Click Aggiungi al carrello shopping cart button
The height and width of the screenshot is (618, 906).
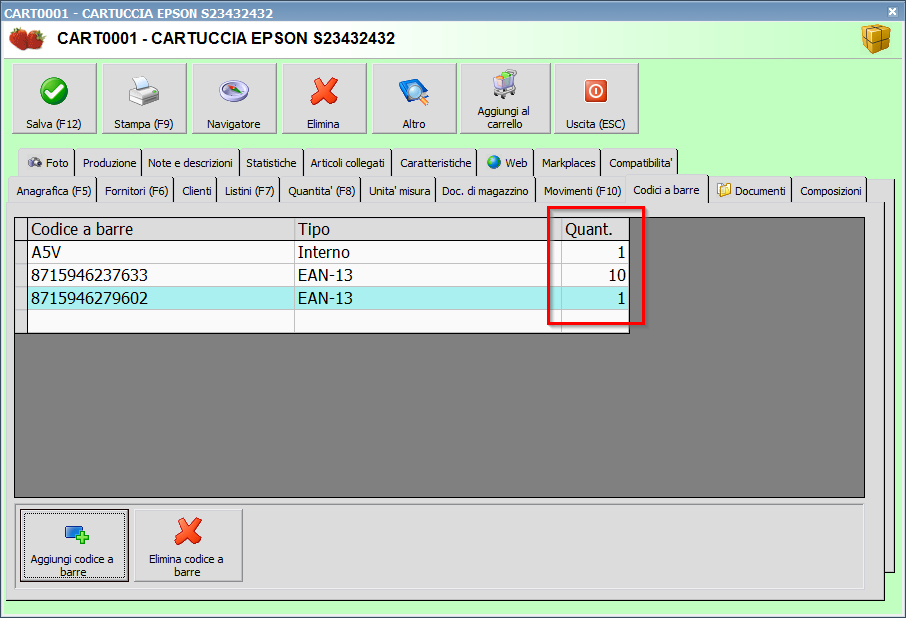point(505,98)
